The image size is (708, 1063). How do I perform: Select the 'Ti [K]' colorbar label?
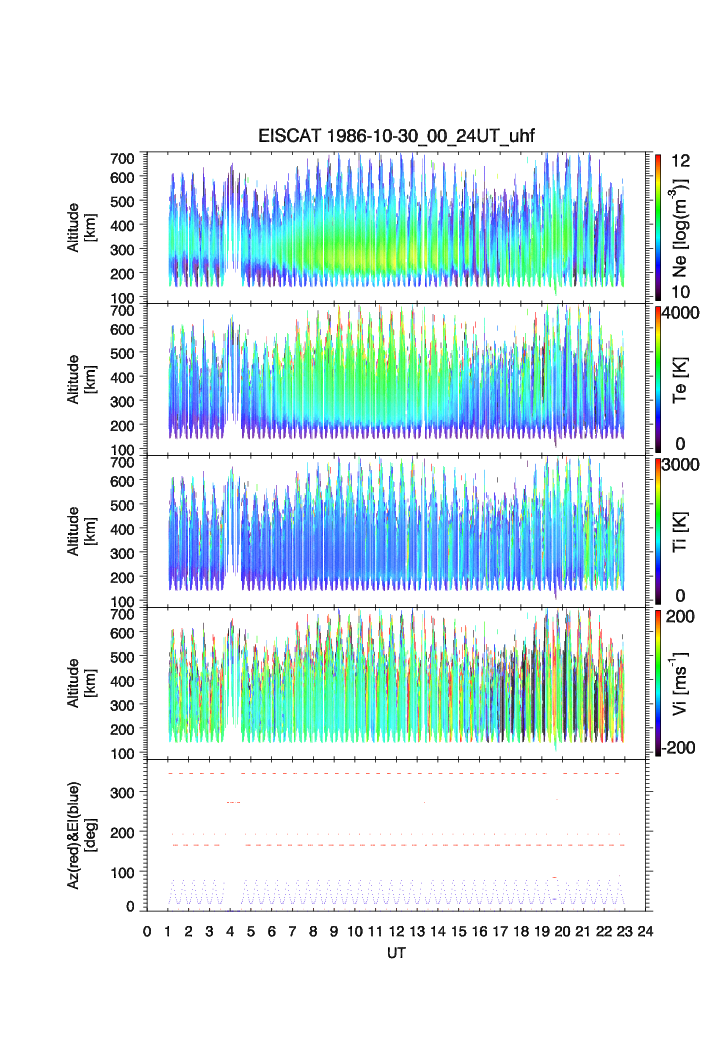click(682, 530)
